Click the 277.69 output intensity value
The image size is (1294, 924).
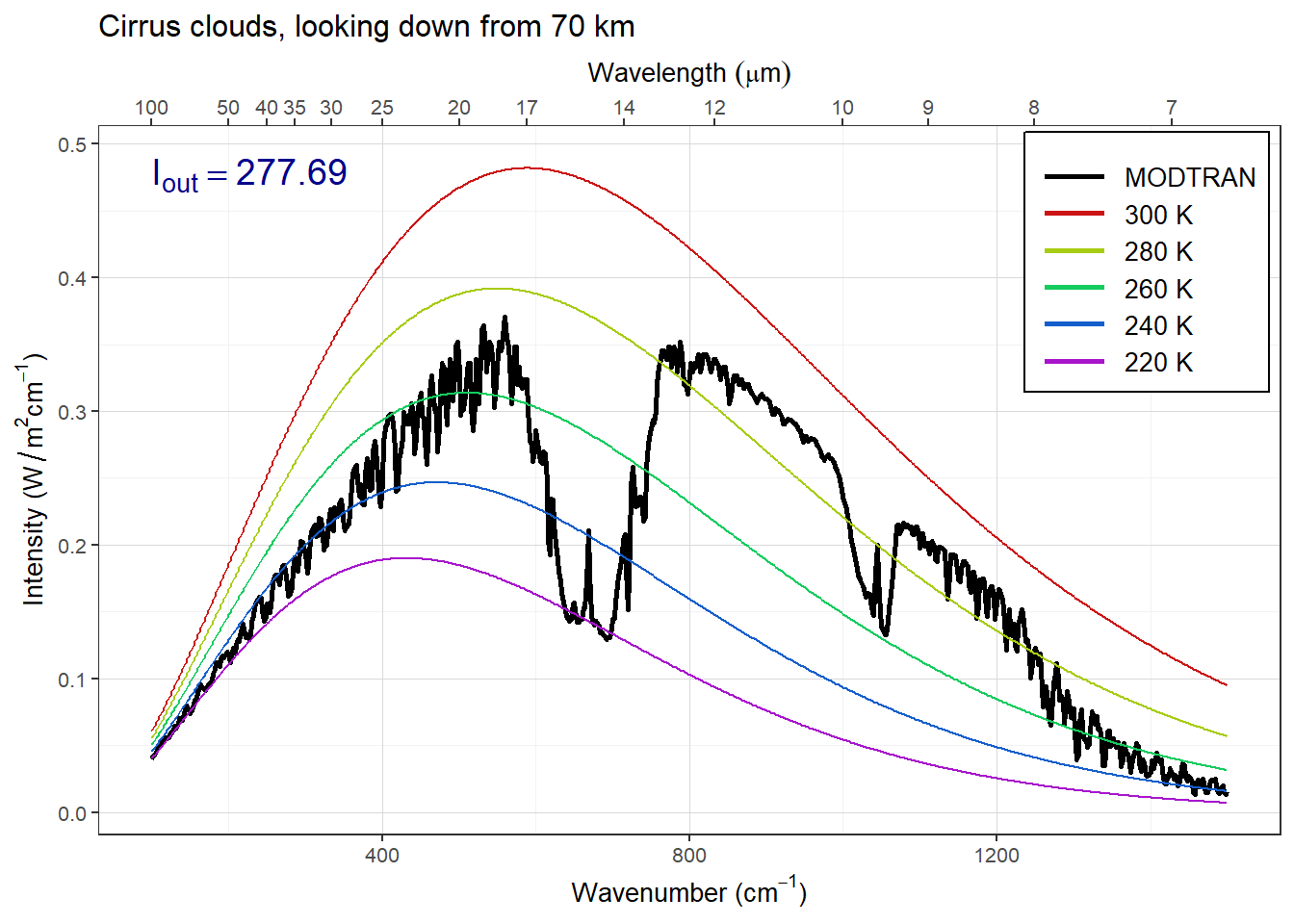click(291, 172)
